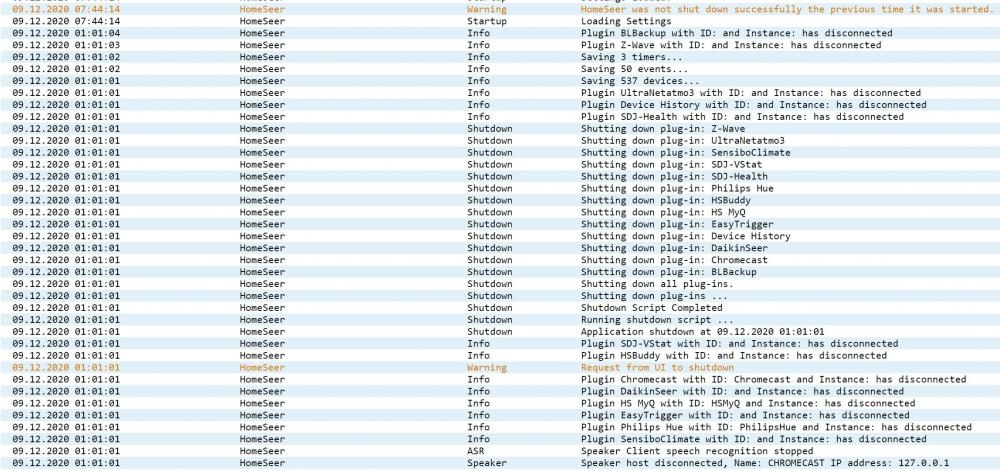
Task: Select "Shutting down plug-in: Chromecast" log line
Action: click(672, 260)
